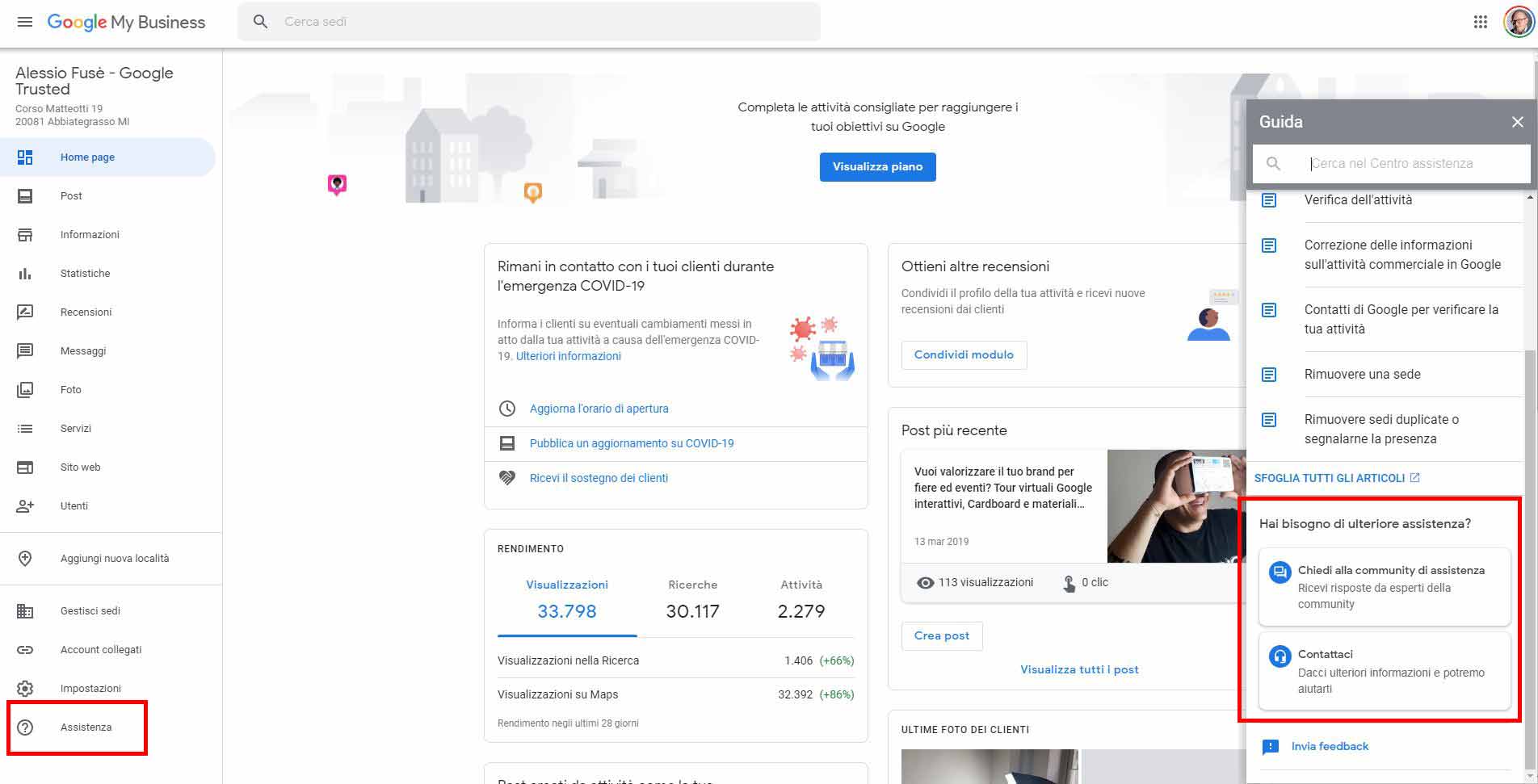
Task: Switch to the Ricerche tab
Action: (691, 585)
